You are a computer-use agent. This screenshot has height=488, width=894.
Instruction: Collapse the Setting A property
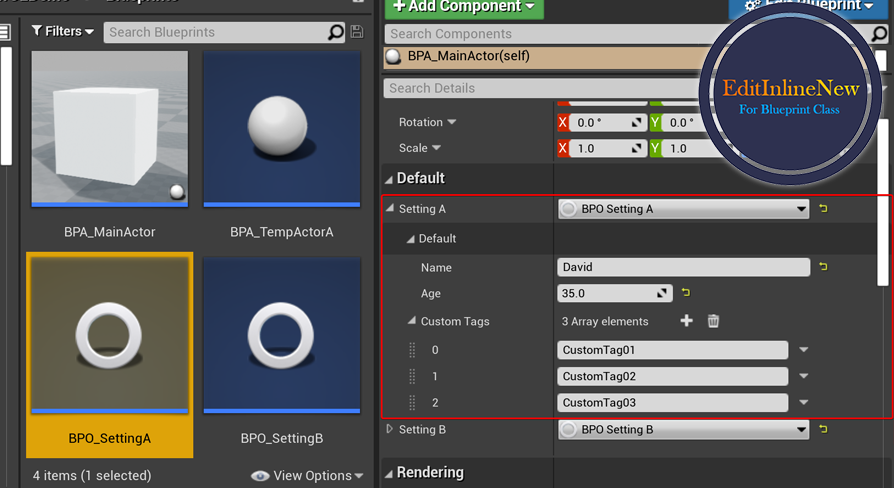click(390, 209)
